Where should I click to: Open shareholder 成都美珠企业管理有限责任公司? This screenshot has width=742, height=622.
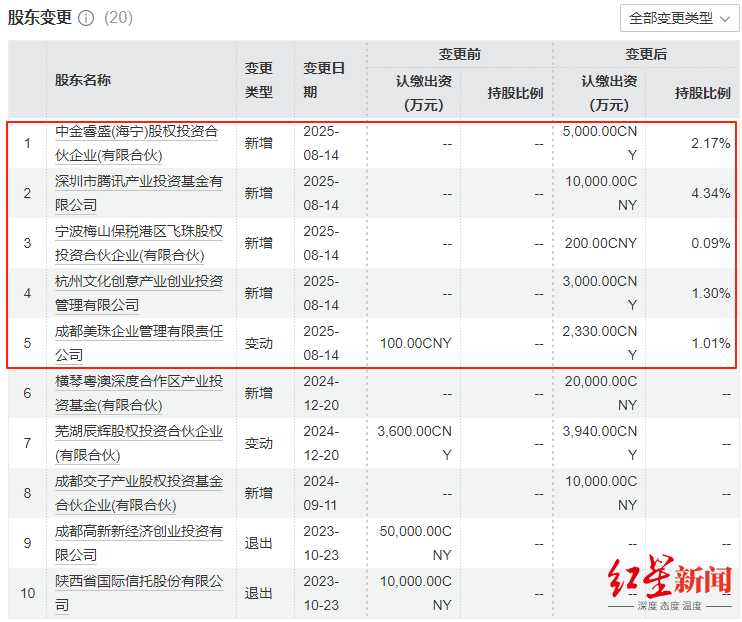139,343
